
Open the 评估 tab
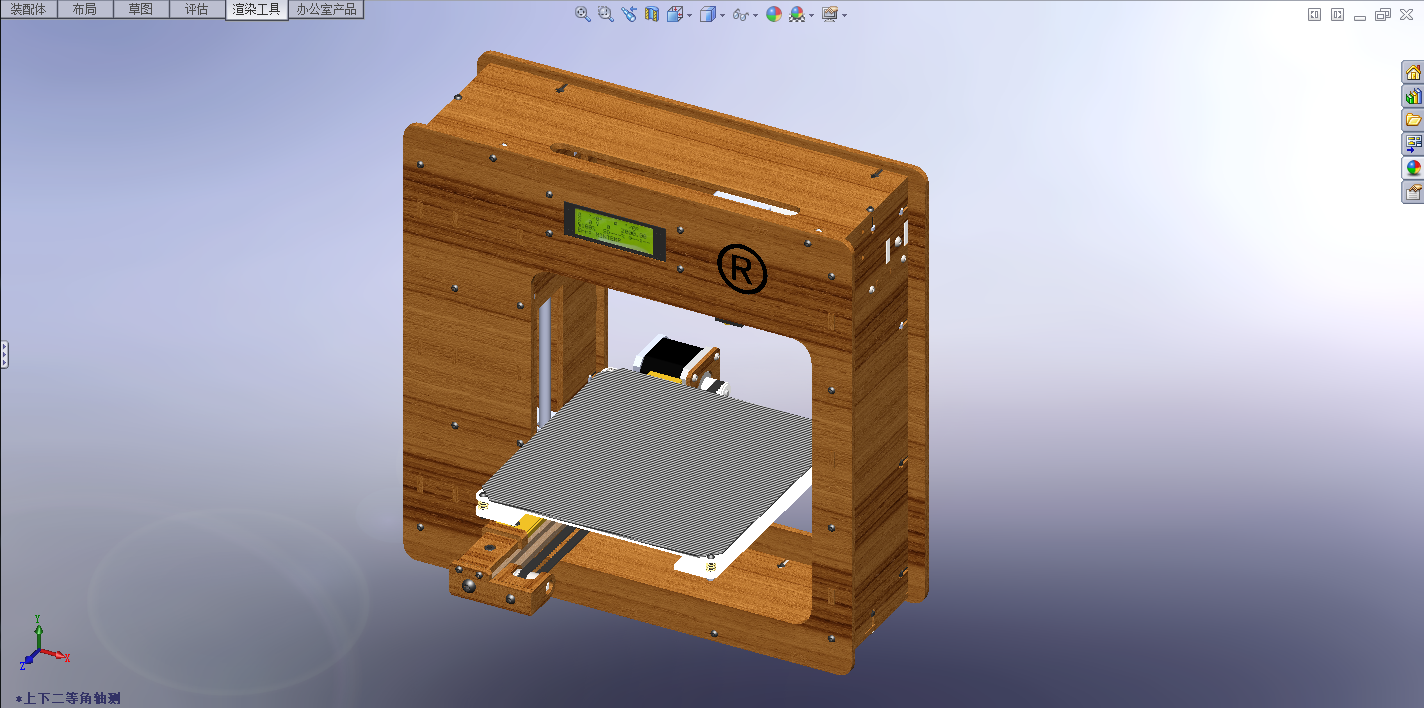(197, 9)
